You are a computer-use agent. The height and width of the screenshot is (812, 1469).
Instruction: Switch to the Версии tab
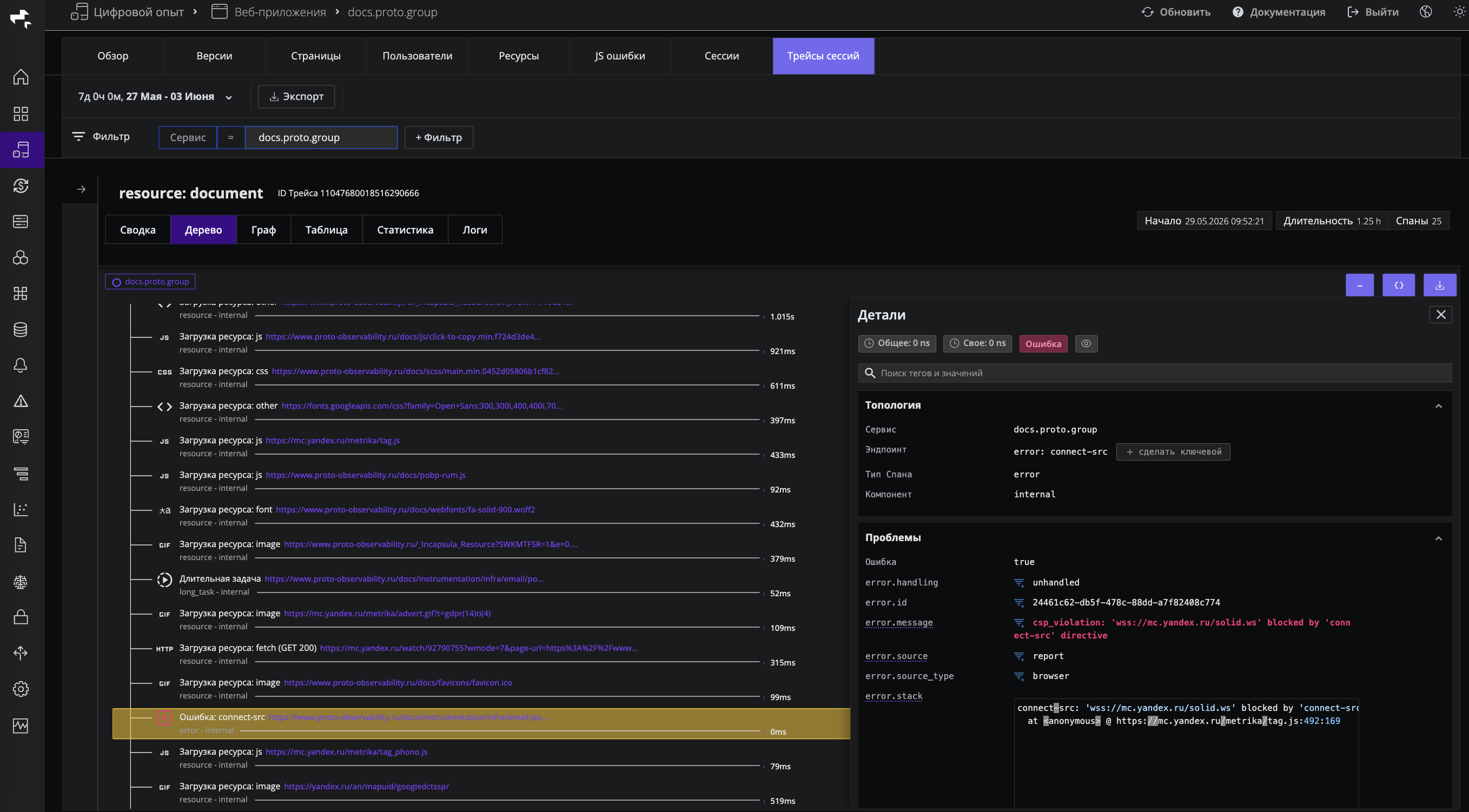214,56
